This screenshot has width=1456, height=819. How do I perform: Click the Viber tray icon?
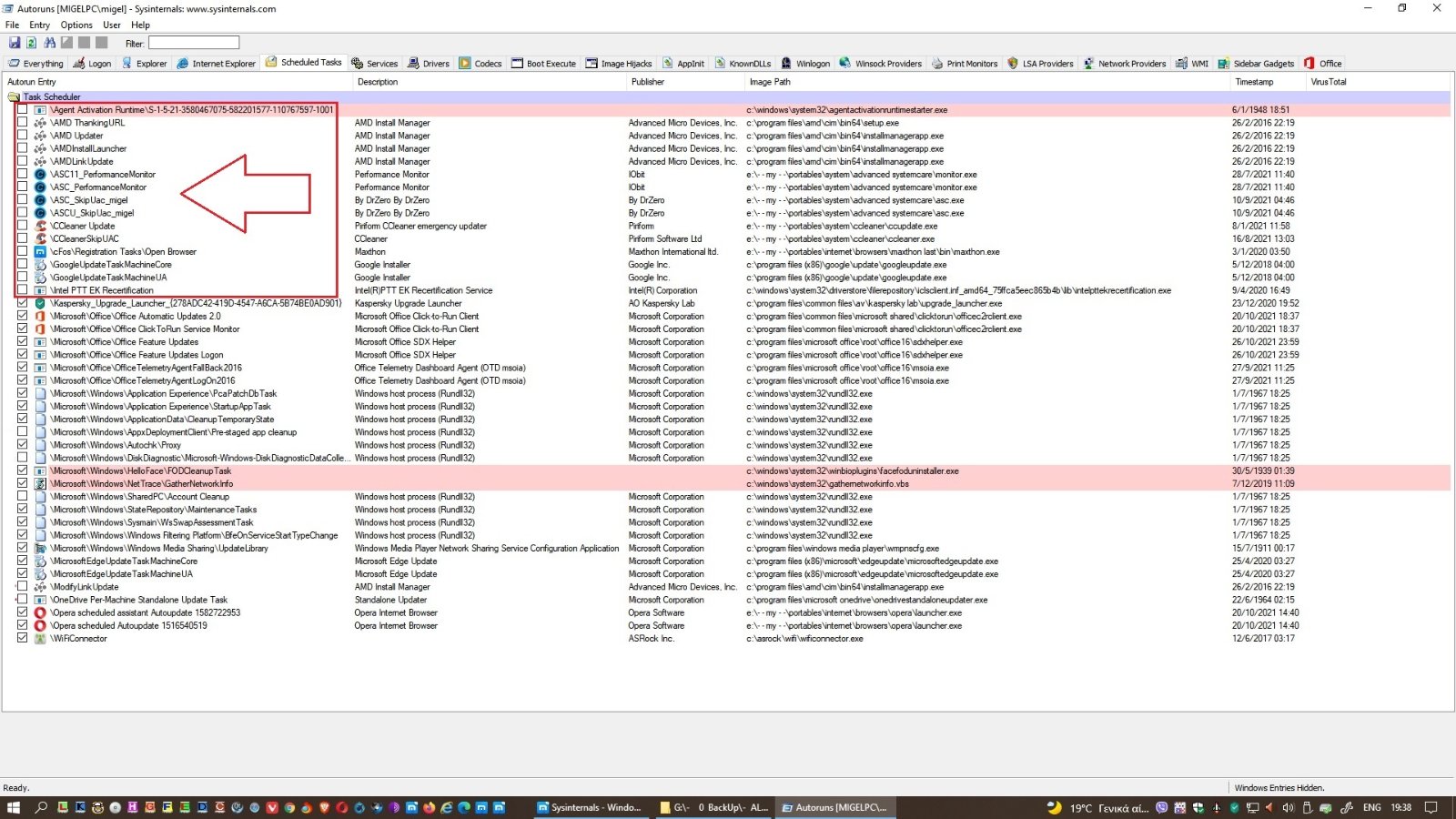[1162, 807]
